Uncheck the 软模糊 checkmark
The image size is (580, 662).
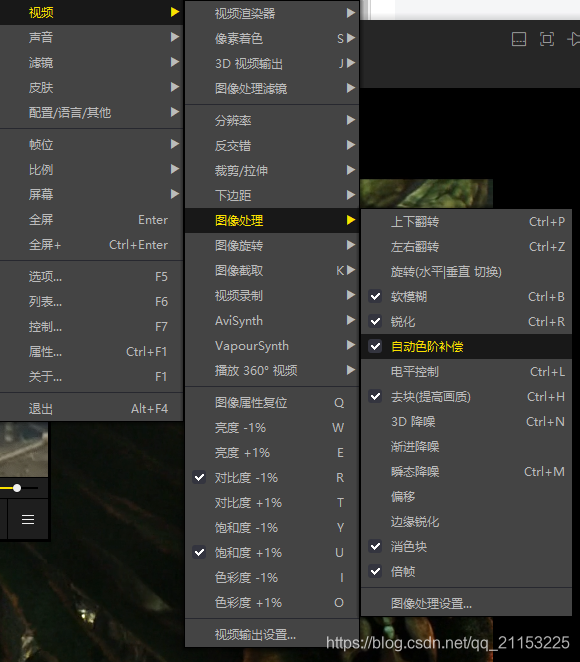[375, 296]
